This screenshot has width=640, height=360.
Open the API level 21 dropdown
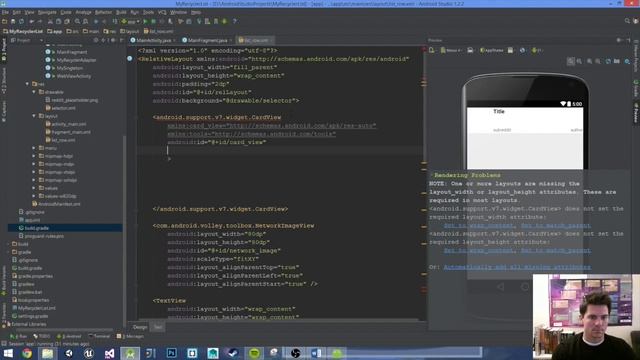[537, 50]
